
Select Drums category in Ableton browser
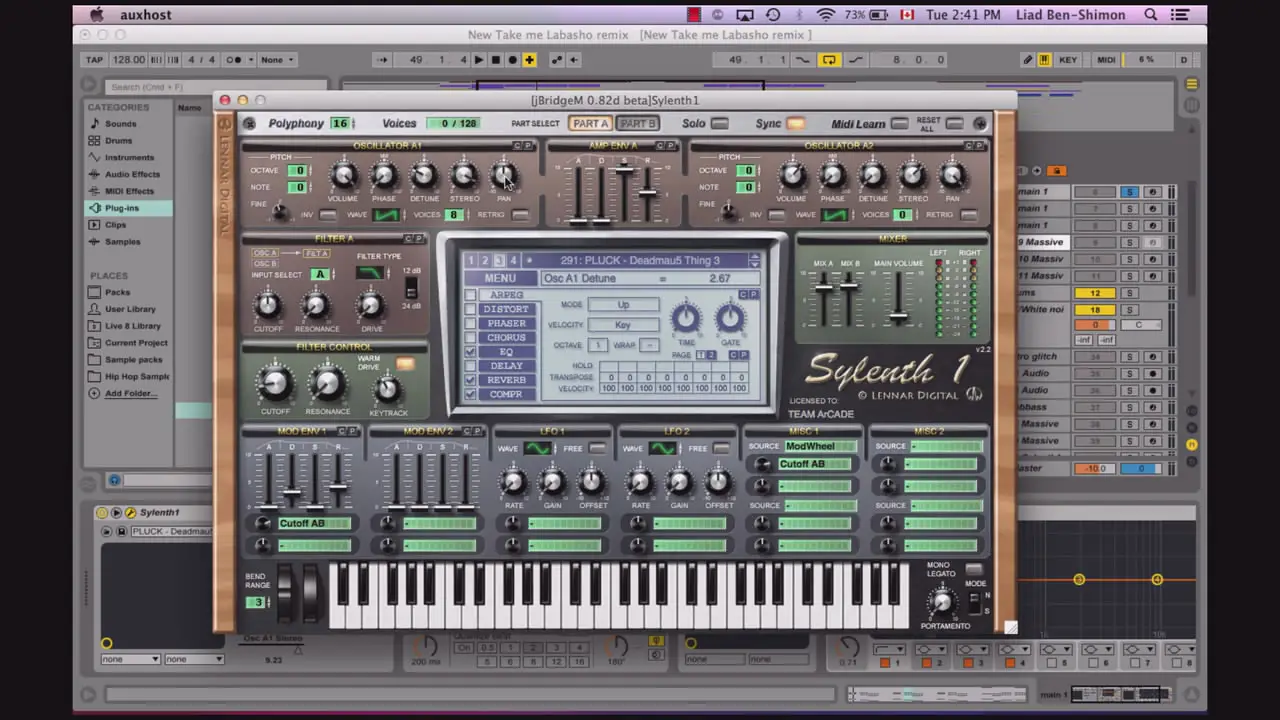click(118, 141)
